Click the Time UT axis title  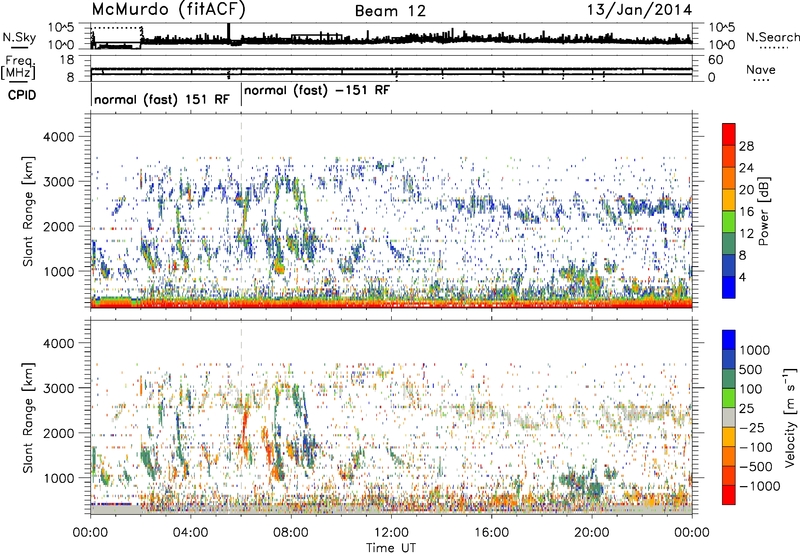(391, 548)
